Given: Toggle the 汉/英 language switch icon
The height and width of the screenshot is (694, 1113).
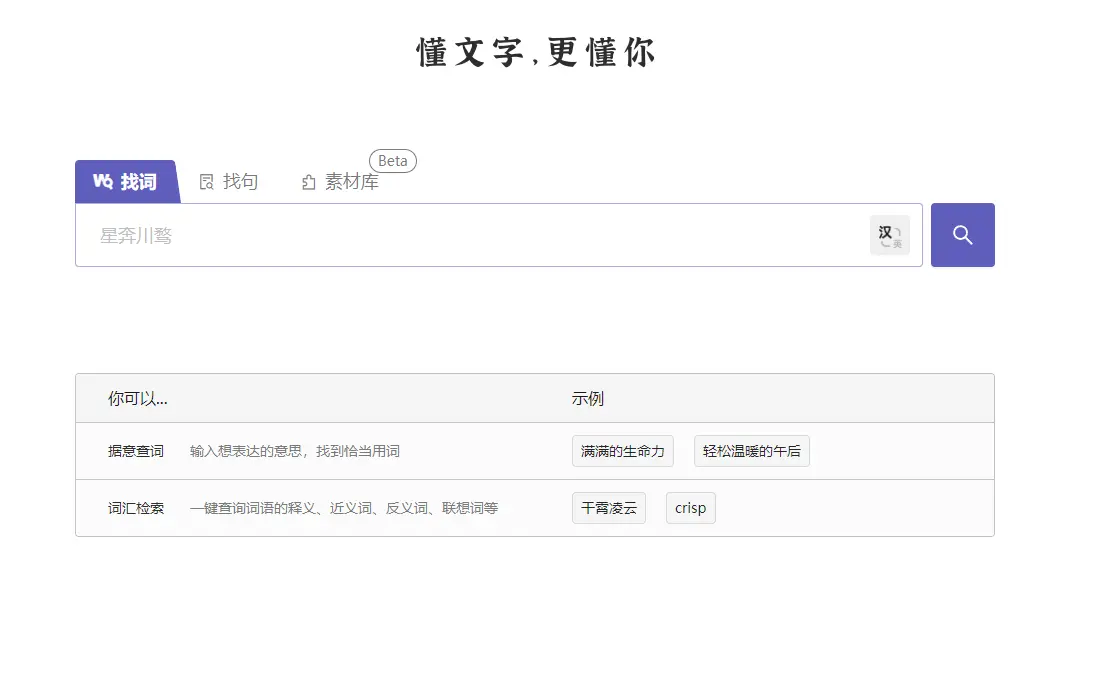Looking at the screenshot, I should [889, 233].
